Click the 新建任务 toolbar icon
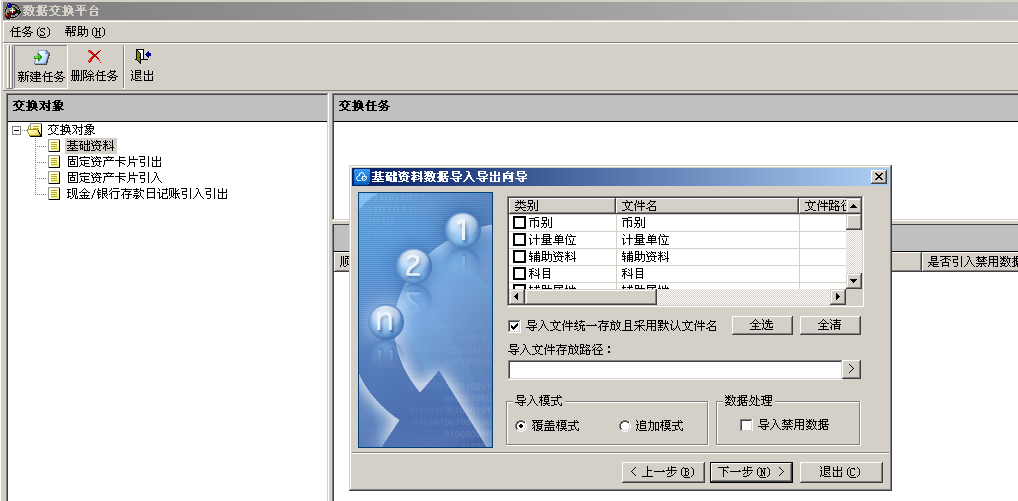The height and width of the screenshot is (501, 1018). point(41,58)
